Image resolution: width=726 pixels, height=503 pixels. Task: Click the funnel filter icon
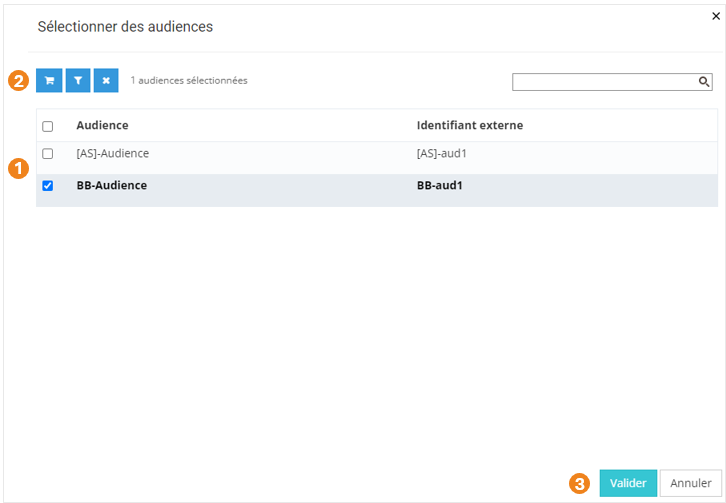[x=78, y=81]
